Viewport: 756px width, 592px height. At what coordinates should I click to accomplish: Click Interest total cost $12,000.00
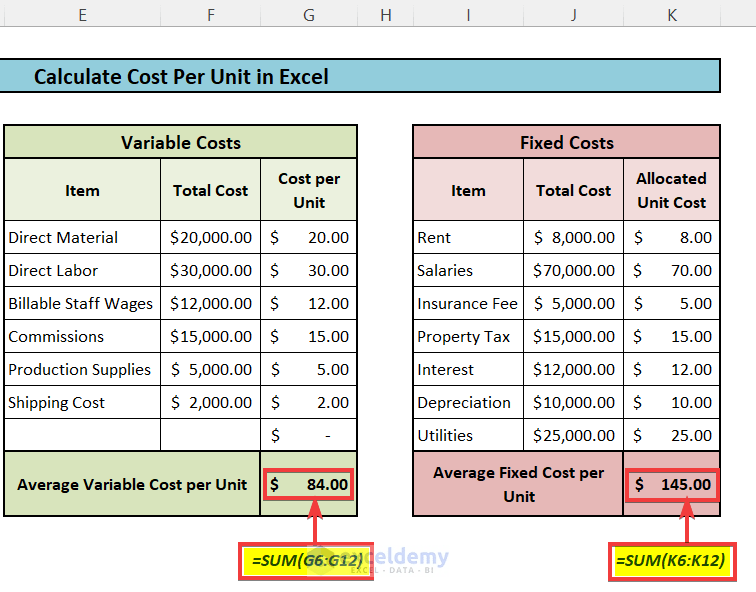point(573,369)
